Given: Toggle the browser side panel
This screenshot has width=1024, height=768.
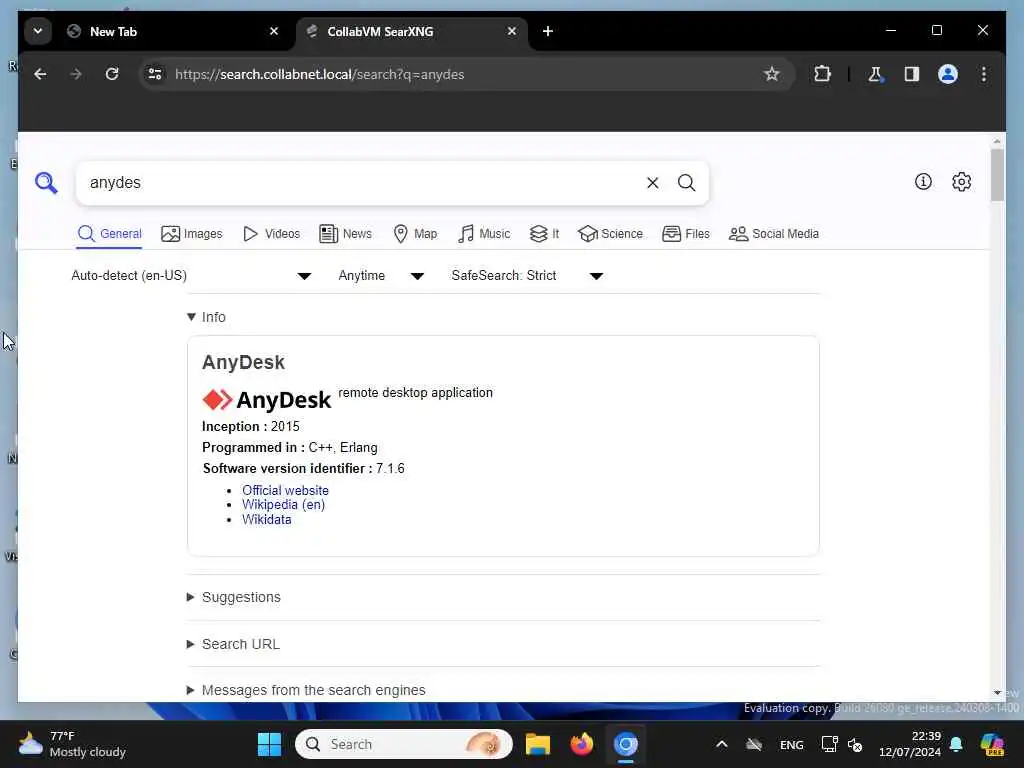Looking at the screenshot, I should pyautogui.click(x=912, y=74).
